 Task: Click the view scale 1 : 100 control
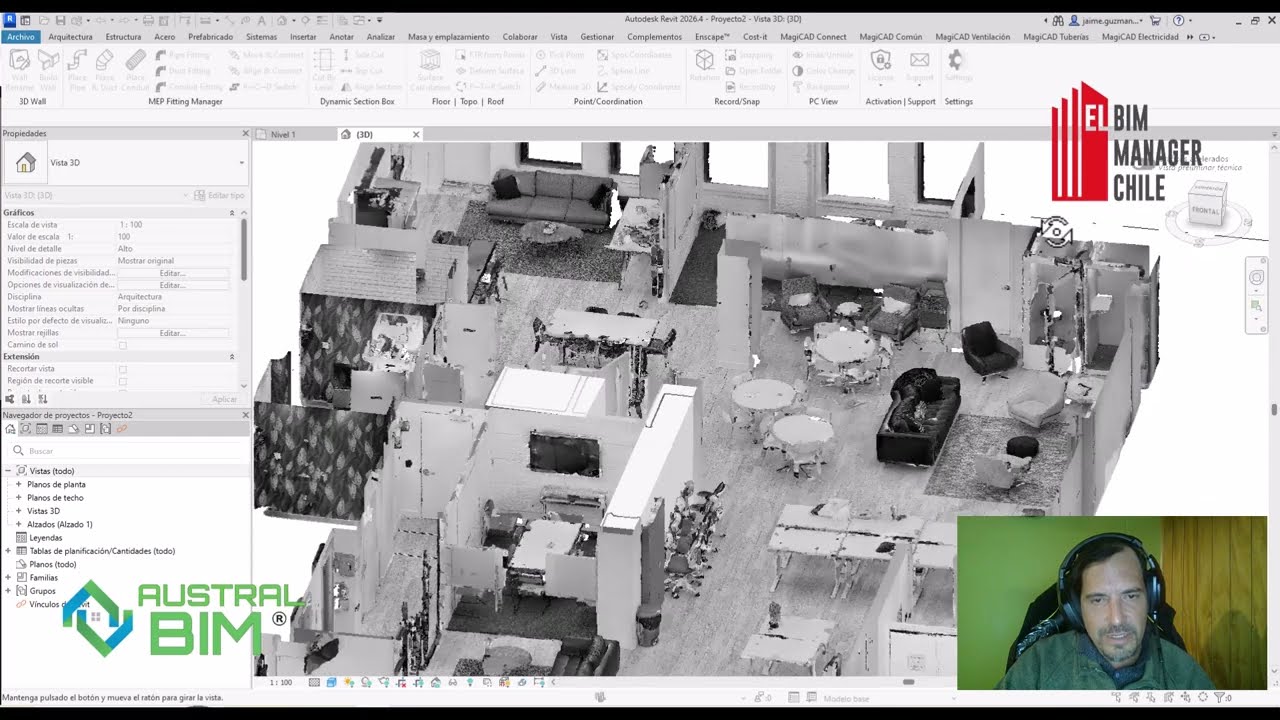(281, 682)
